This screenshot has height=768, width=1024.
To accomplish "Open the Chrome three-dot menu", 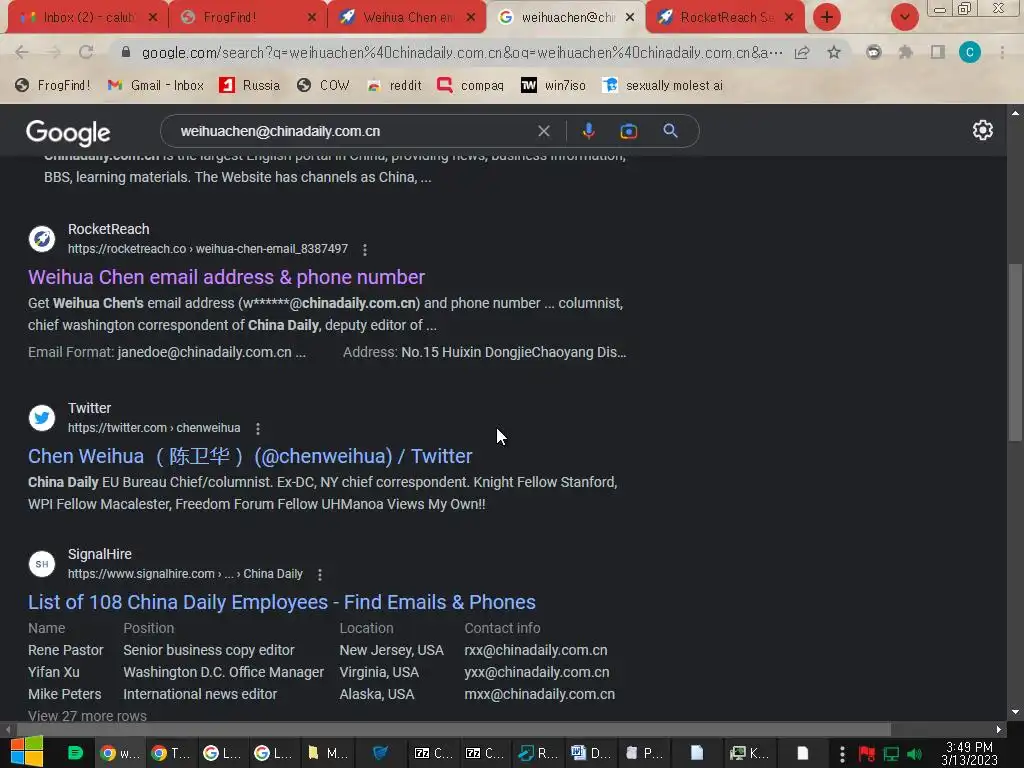I will click(1002, 52).
